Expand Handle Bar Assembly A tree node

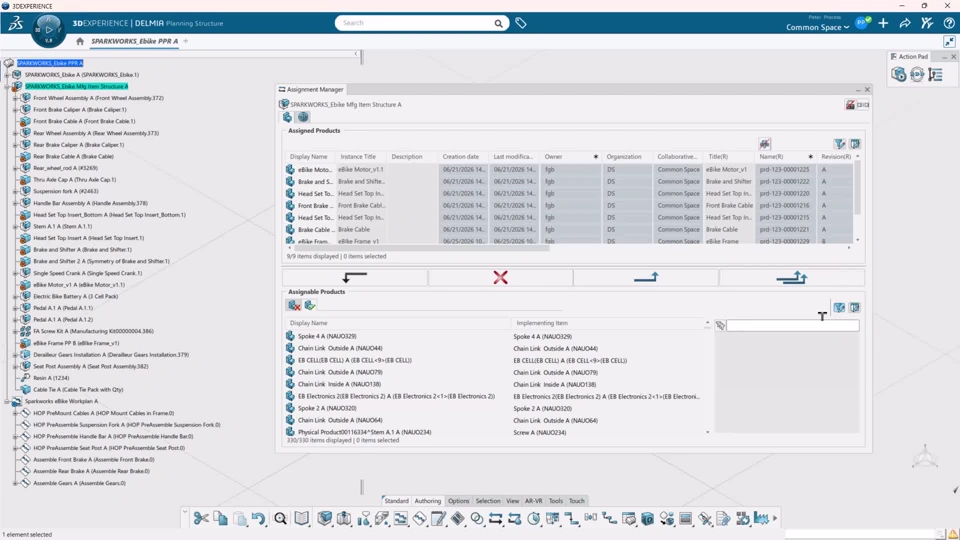(16, 203)
